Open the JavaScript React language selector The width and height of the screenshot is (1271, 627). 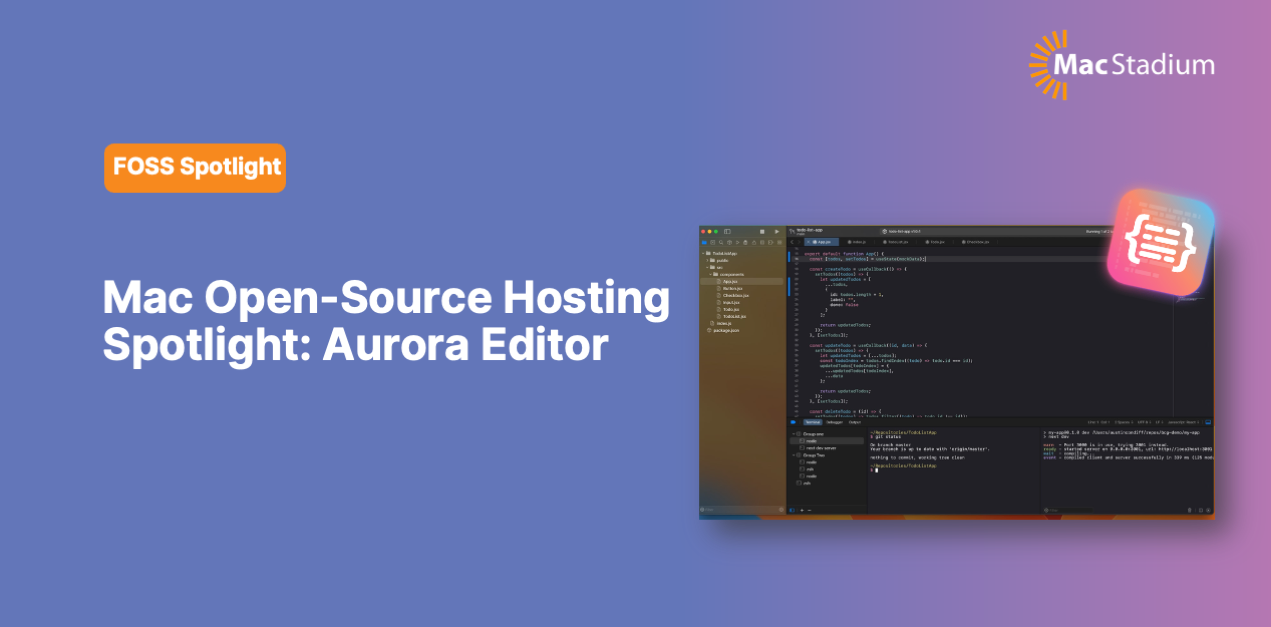point(1184,422)
